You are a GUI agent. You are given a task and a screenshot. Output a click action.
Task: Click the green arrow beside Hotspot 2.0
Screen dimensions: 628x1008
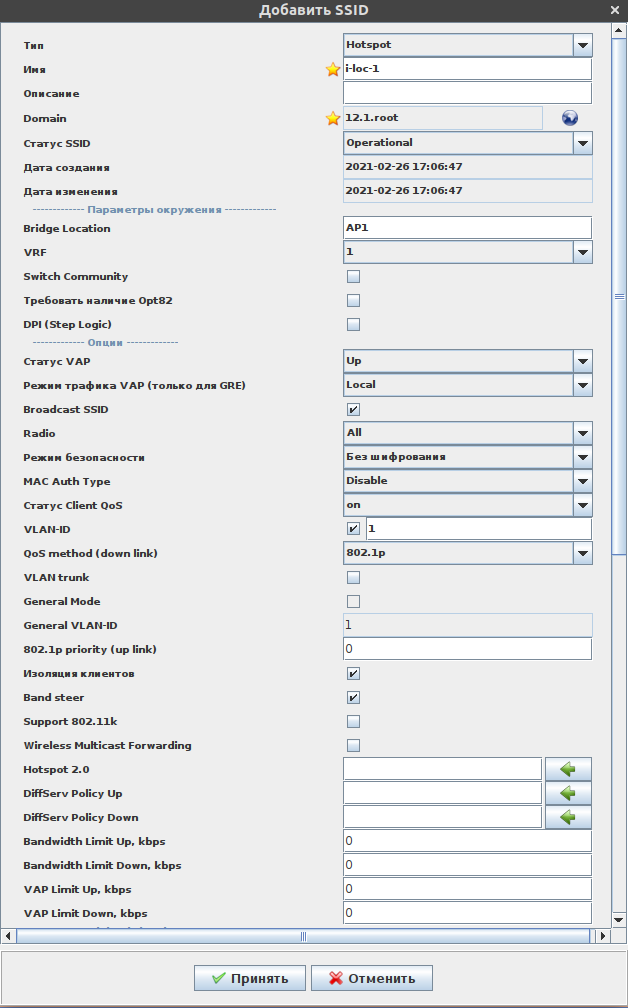coord(568,769)
